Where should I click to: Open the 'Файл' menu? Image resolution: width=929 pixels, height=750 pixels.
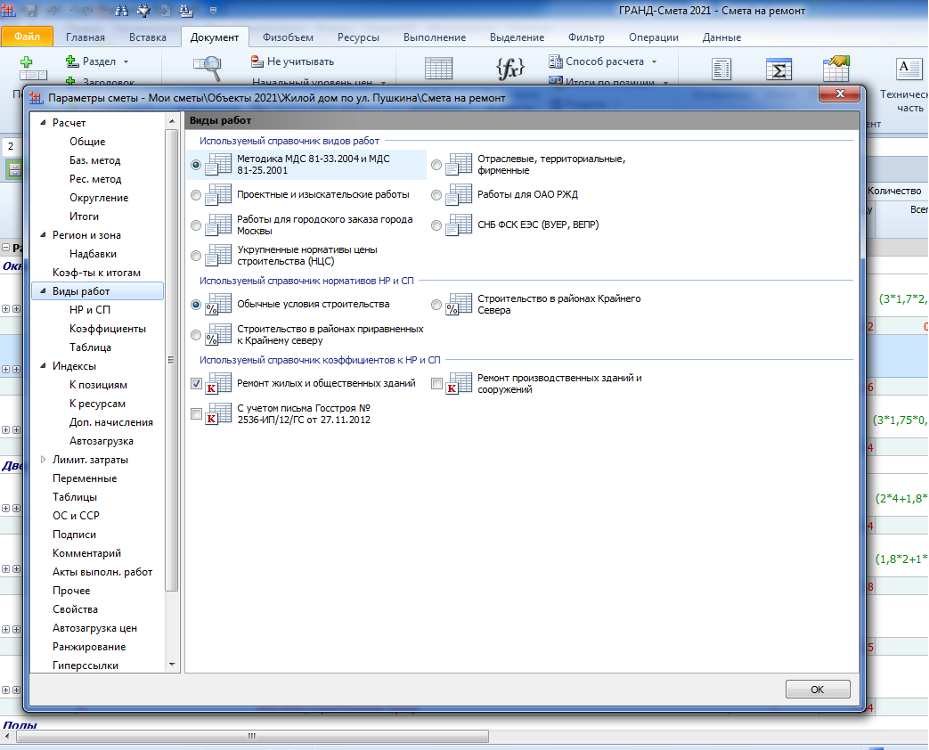27,37
